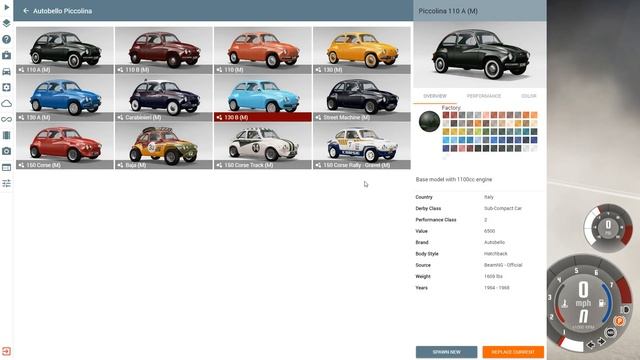Select the blue 130 A (M) car
Screen dimensions: 640x360
(65, 98)
